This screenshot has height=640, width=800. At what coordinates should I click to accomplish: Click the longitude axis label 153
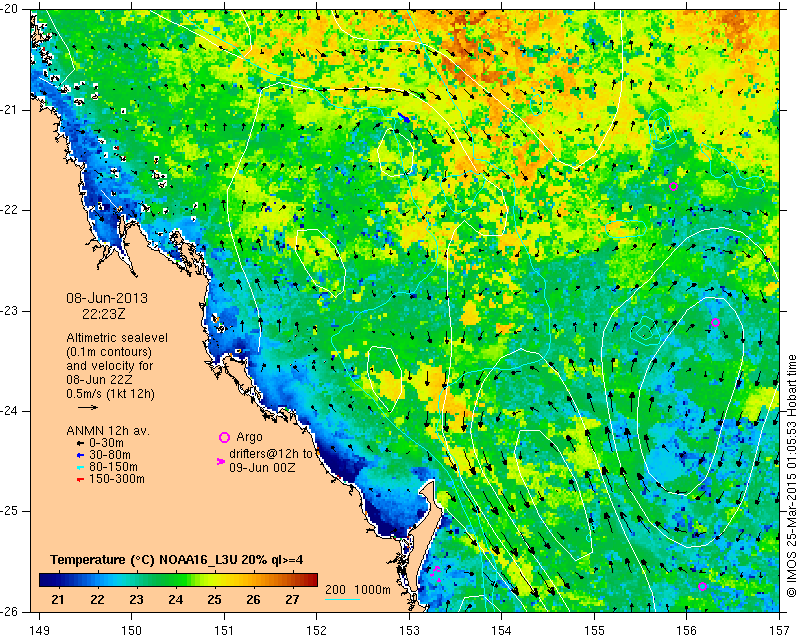point(409,631)
